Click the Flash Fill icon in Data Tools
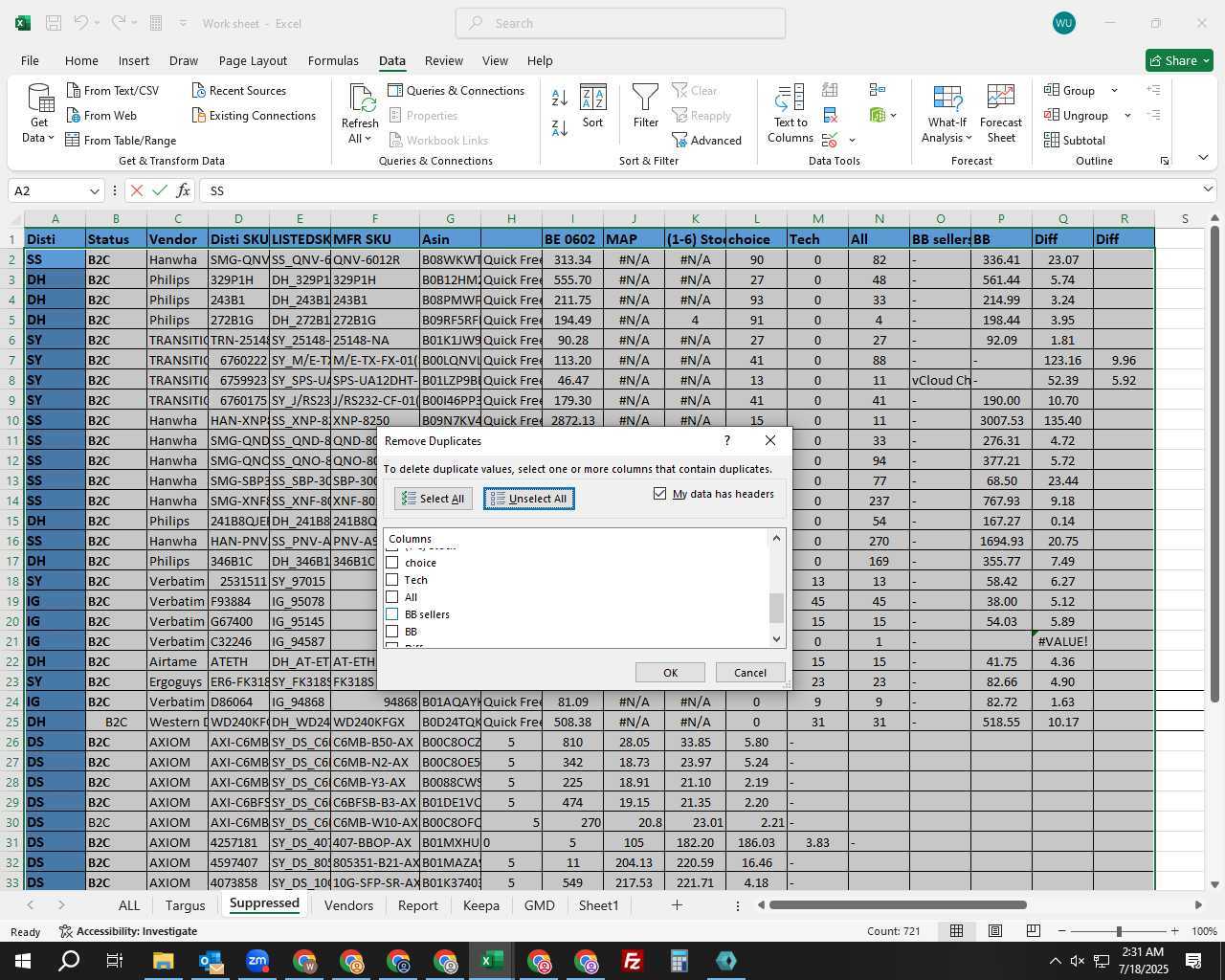This screenshot has width=1225, height=980. click(x=830, y=90)
